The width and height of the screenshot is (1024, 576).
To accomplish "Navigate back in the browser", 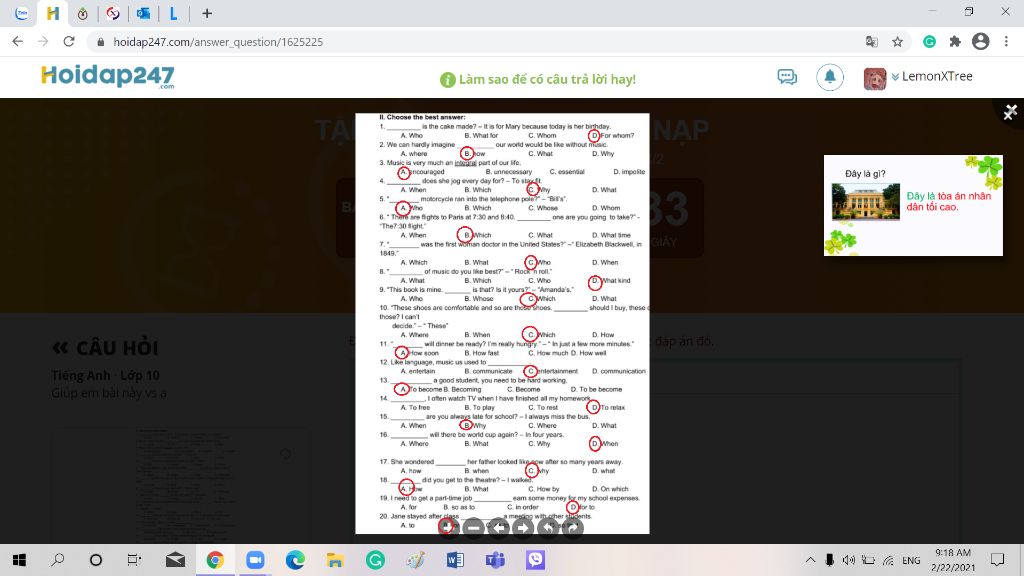I will tap(18, 42).
